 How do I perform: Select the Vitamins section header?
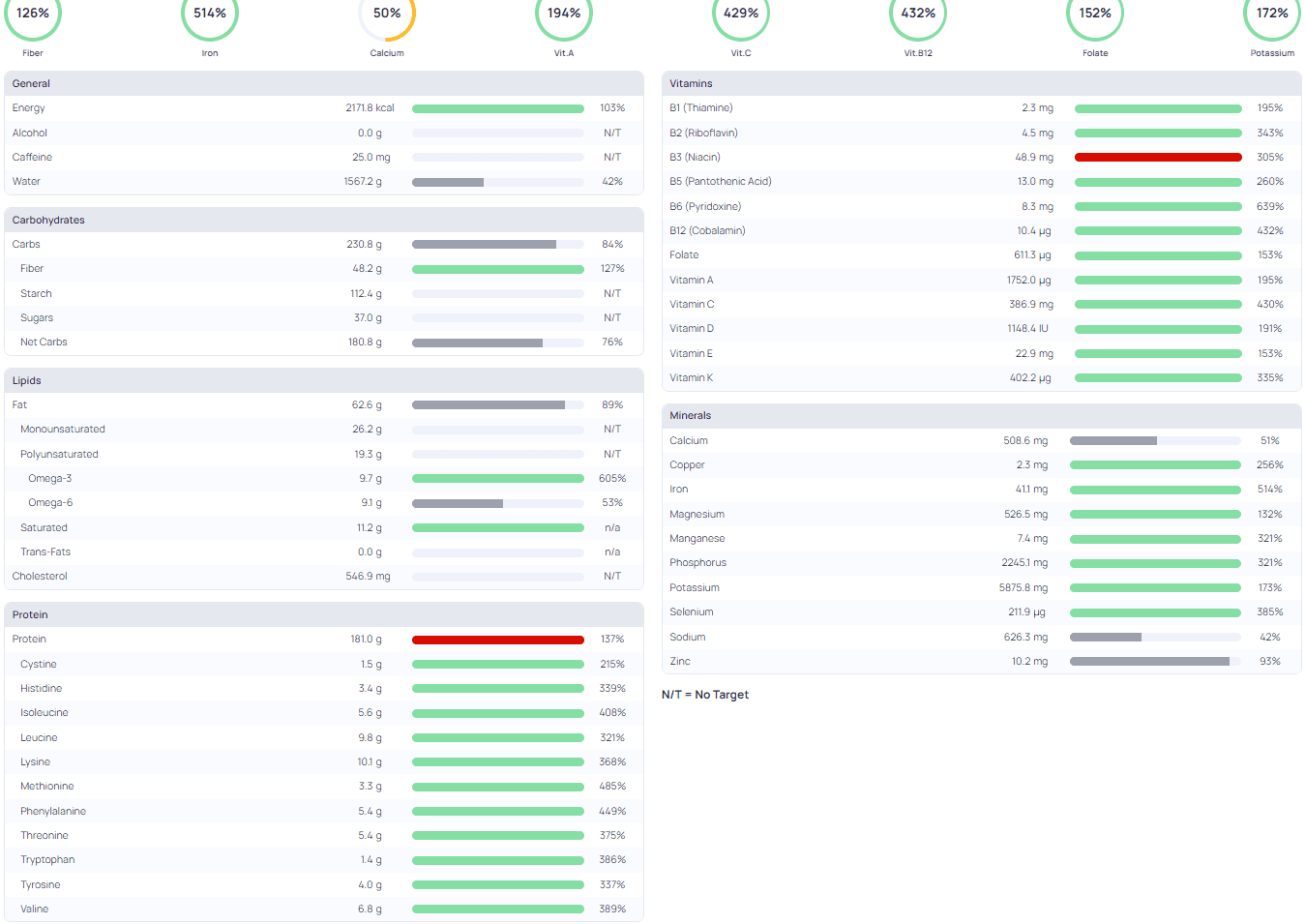click(x=982, y=84)
